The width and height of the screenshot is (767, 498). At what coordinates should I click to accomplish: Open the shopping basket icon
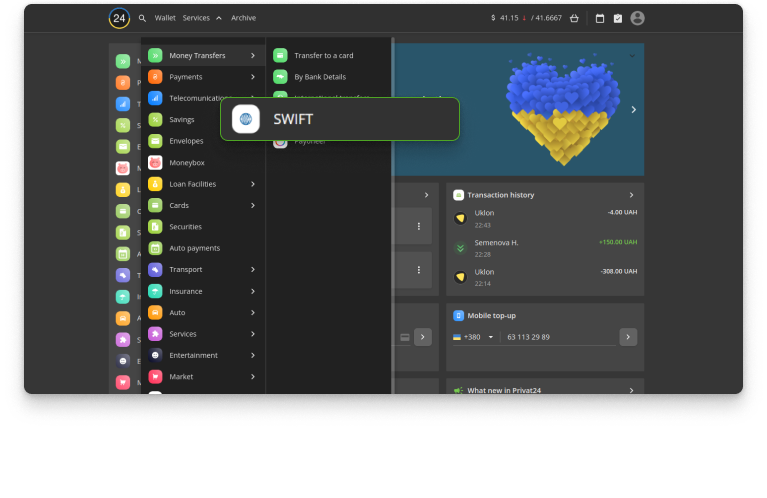(574, 18)
